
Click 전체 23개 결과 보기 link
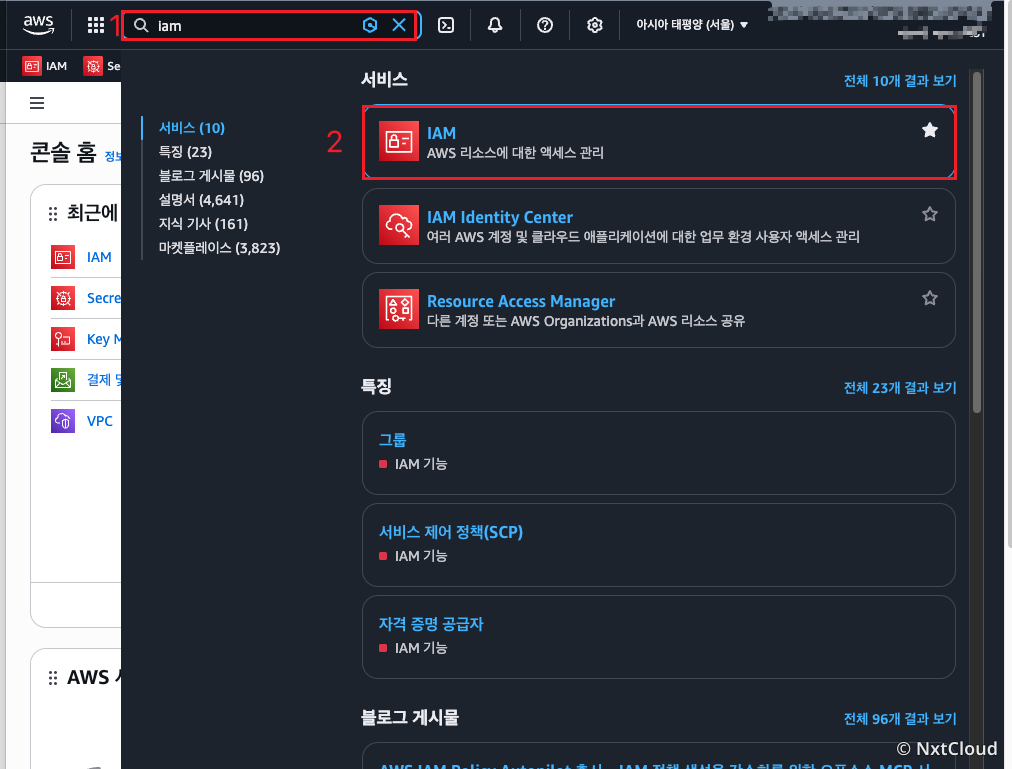[900, 387]
